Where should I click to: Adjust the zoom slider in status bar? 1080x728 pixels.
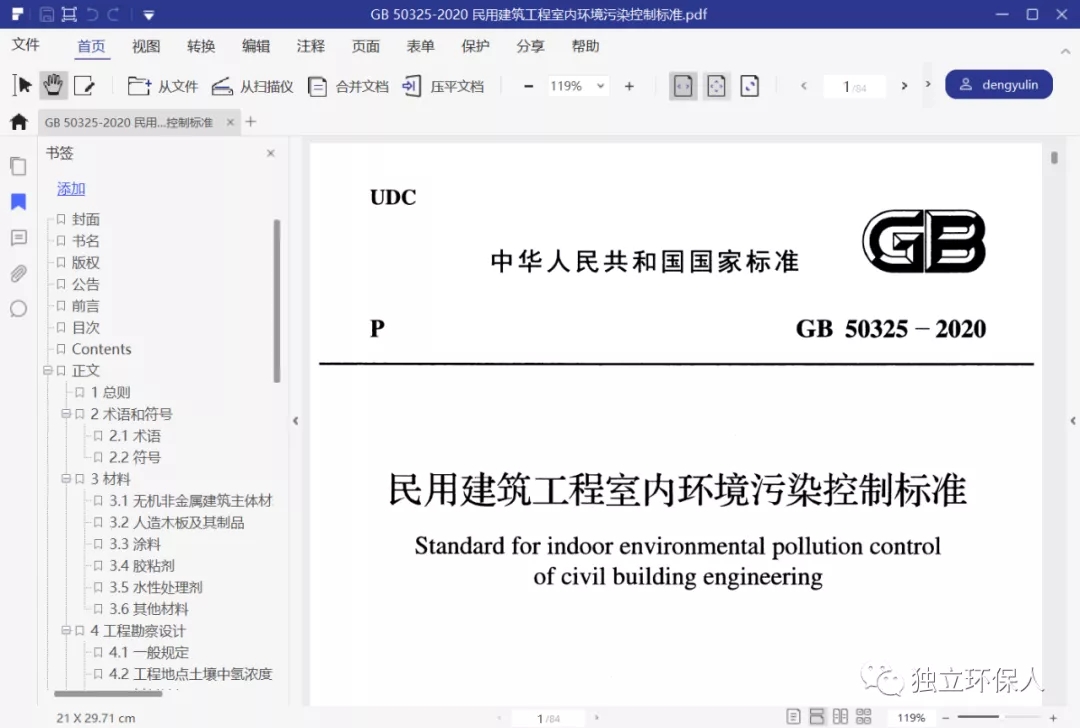coord(1003,717)
